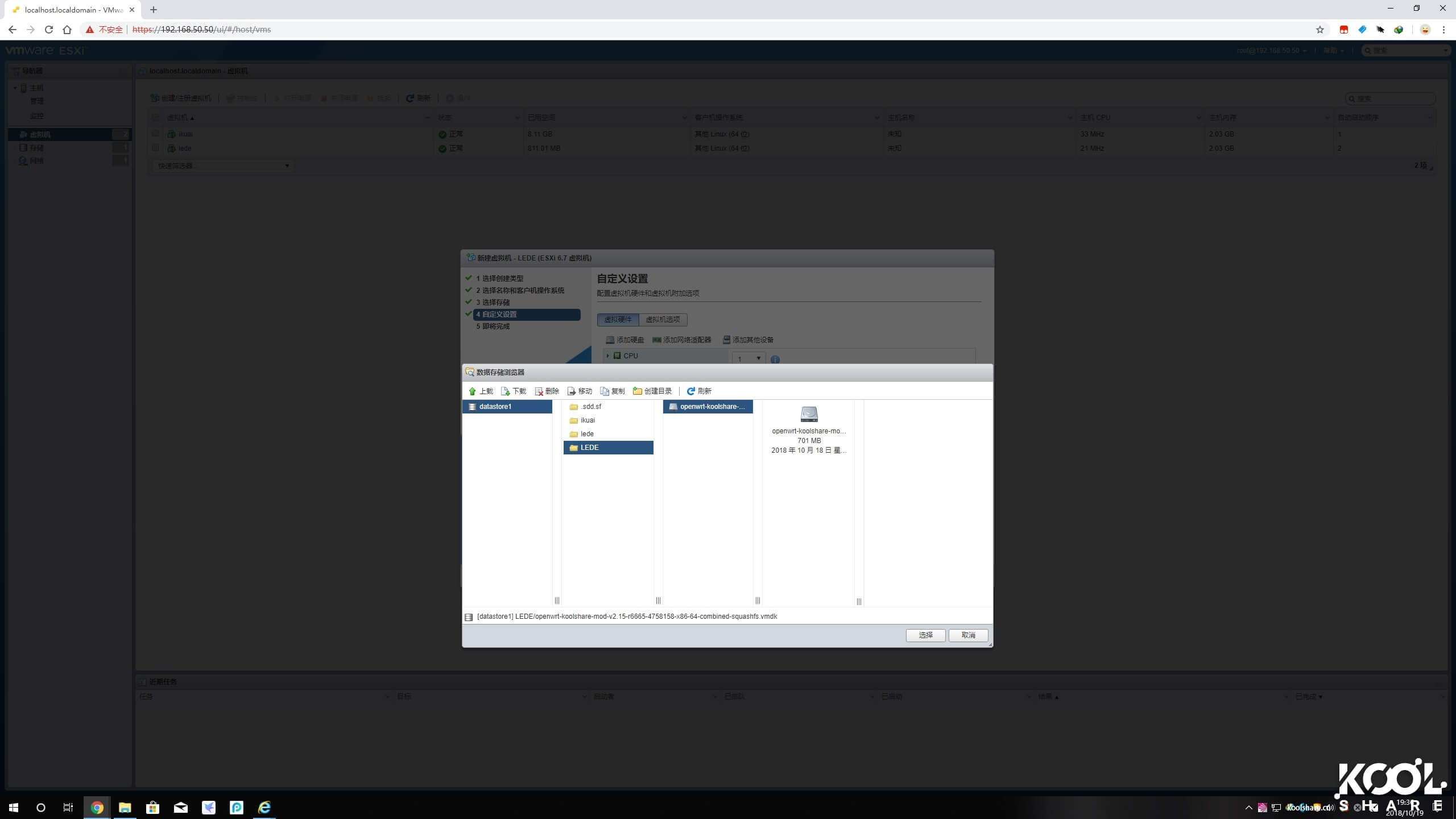The height and width of the screenshot is (819, 1456).
Task: Select all VMs via the header checkbox
Action: pyautogui.click(x=156, y=117)
